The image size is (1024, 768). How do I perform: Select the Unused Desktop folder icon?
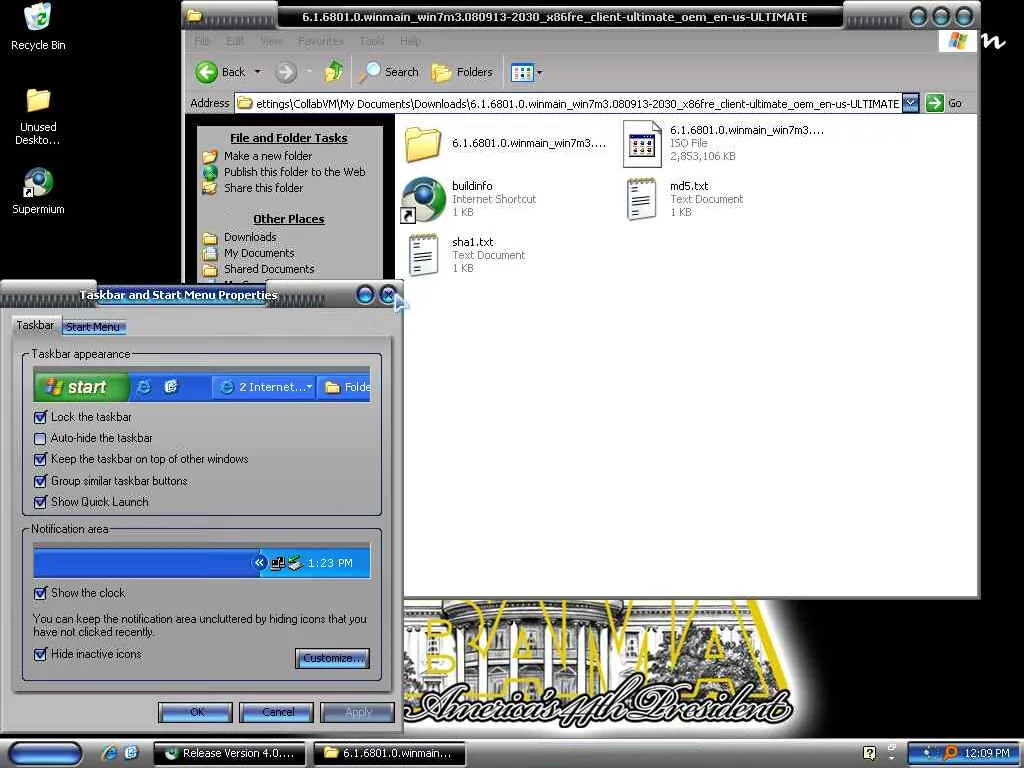tap(38, 101)
